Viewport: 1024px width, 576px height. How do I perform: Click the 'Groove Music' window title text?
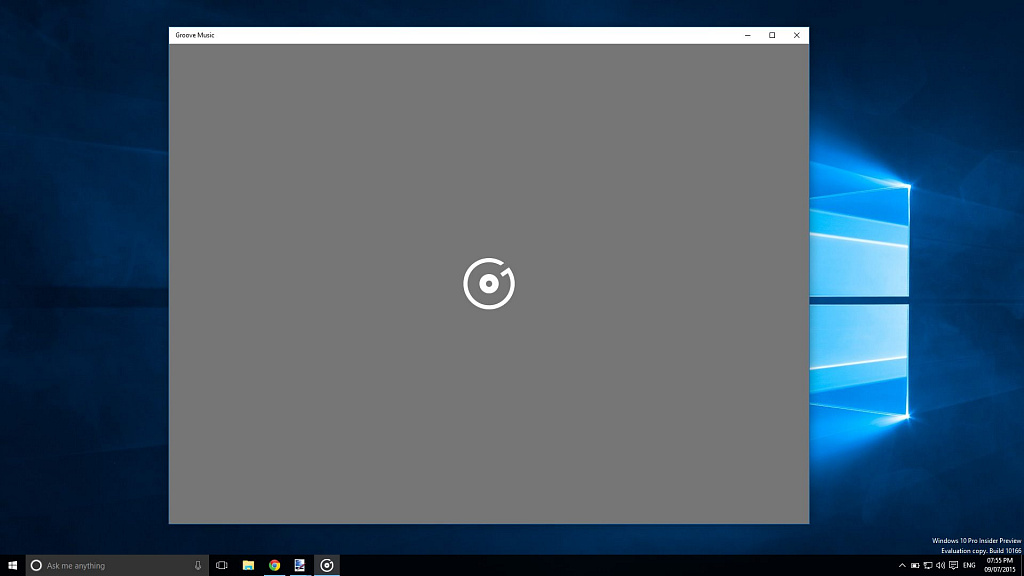click(x=195, y=35)
